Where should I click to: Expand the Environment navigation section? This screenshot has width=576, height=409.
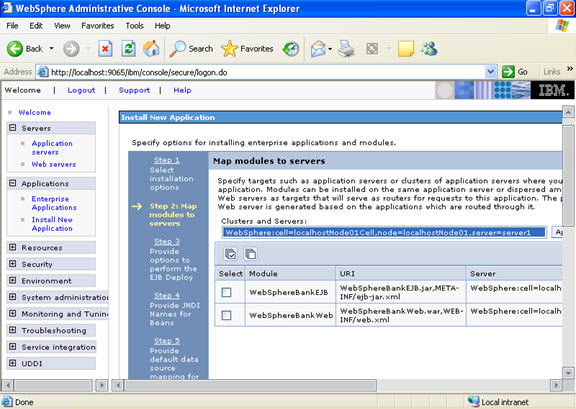point(12,280)
